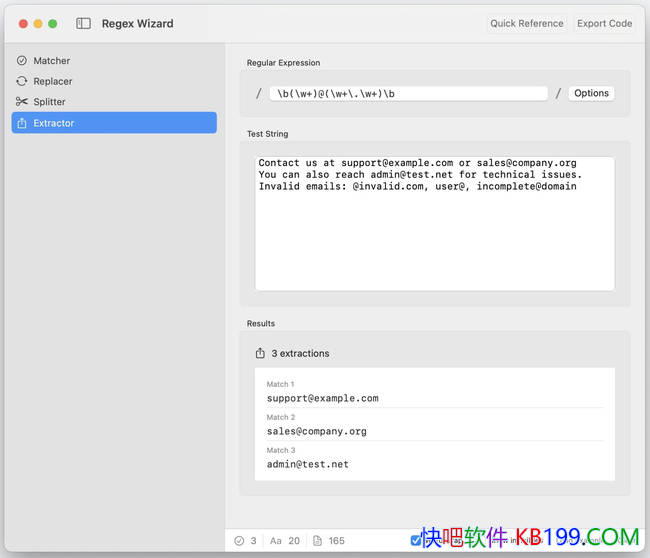This screenshot has width=650, height=558.
Task: Click the export icon beside '3 extractions'
Action: [260, 353]
